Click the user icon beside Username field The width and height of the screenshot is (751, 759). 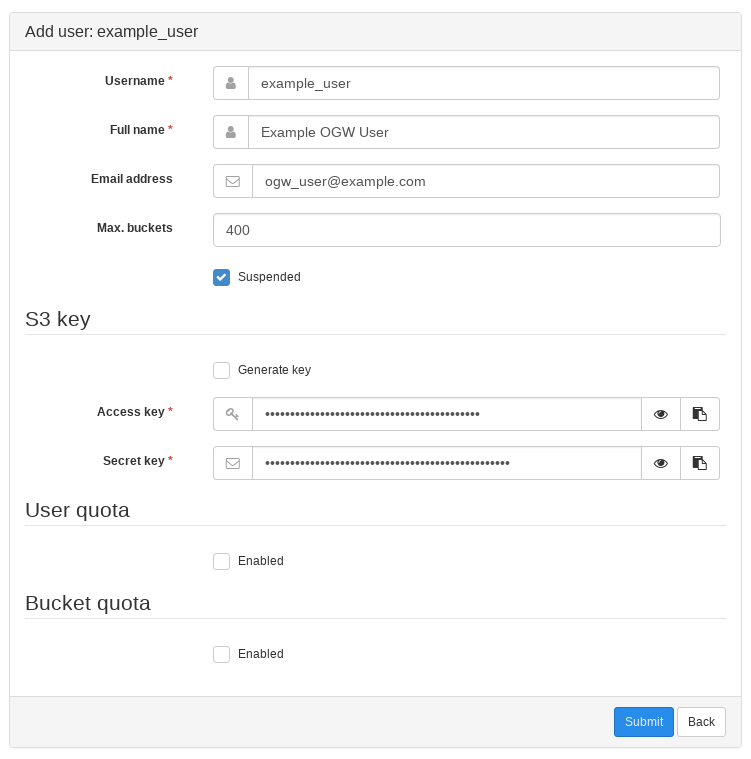click(231, 83)
